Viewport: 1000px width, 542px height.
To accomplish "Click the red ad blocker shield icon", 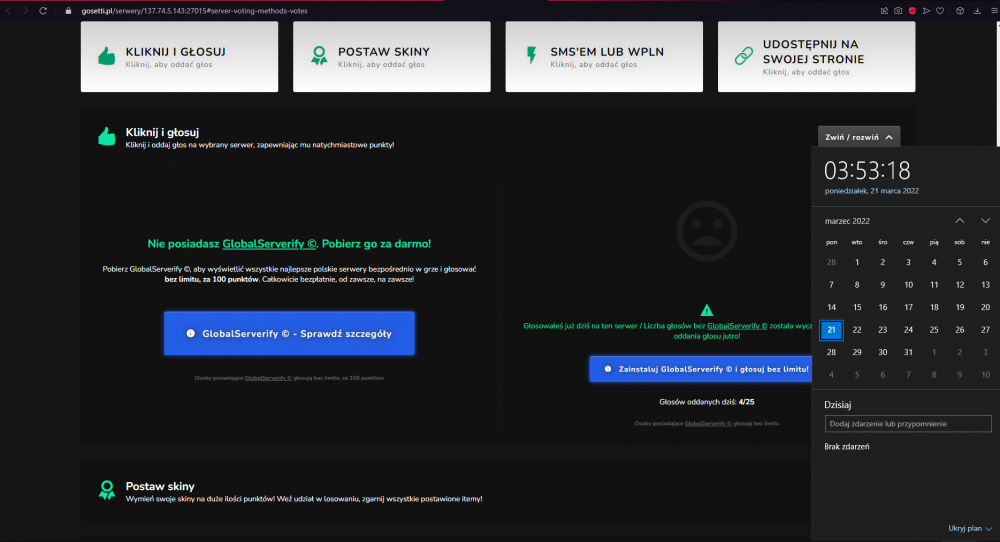I will tap(912, 11).
